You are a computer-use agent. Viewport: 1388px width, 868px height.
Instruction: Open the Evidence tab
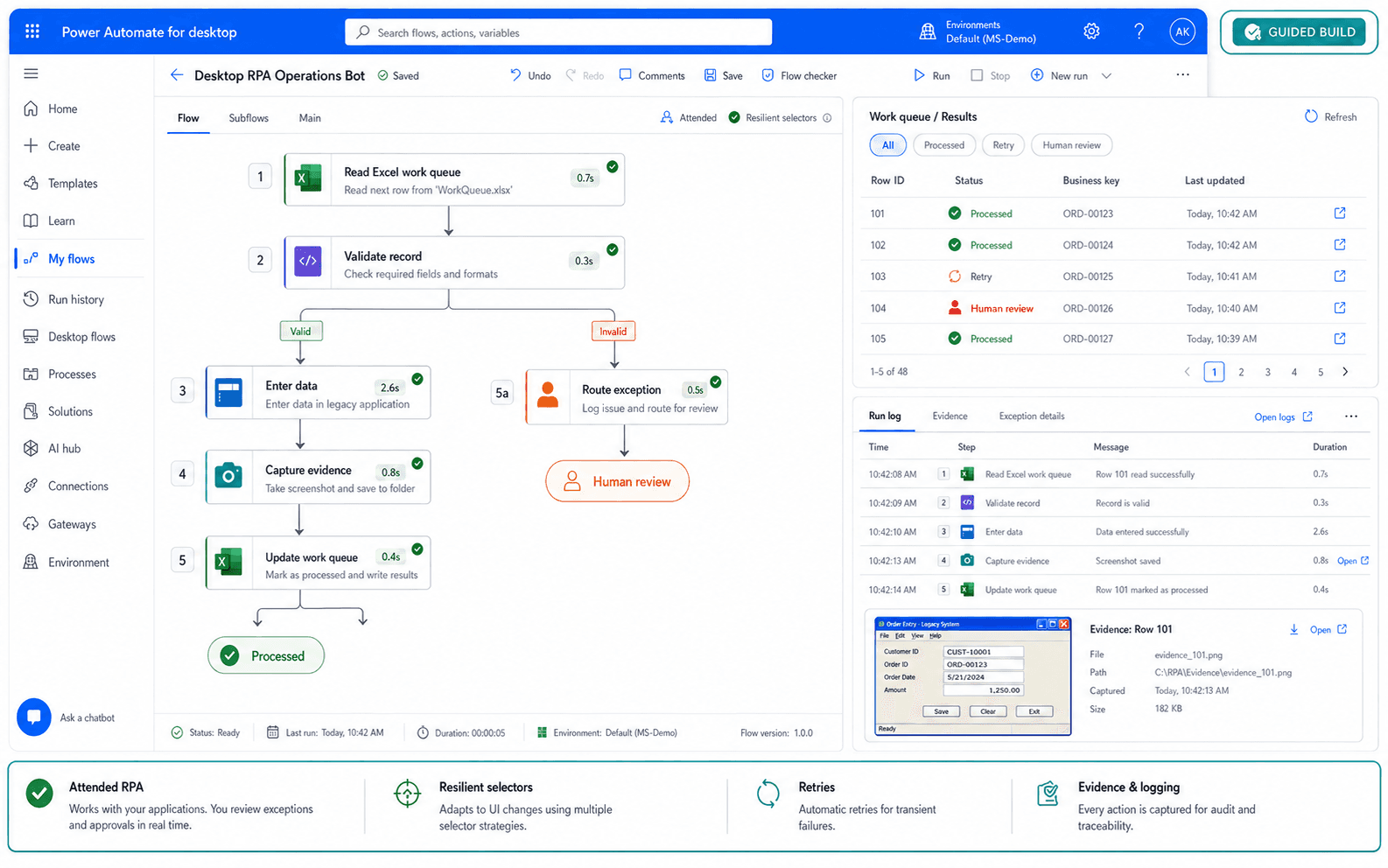click(950, 416)
